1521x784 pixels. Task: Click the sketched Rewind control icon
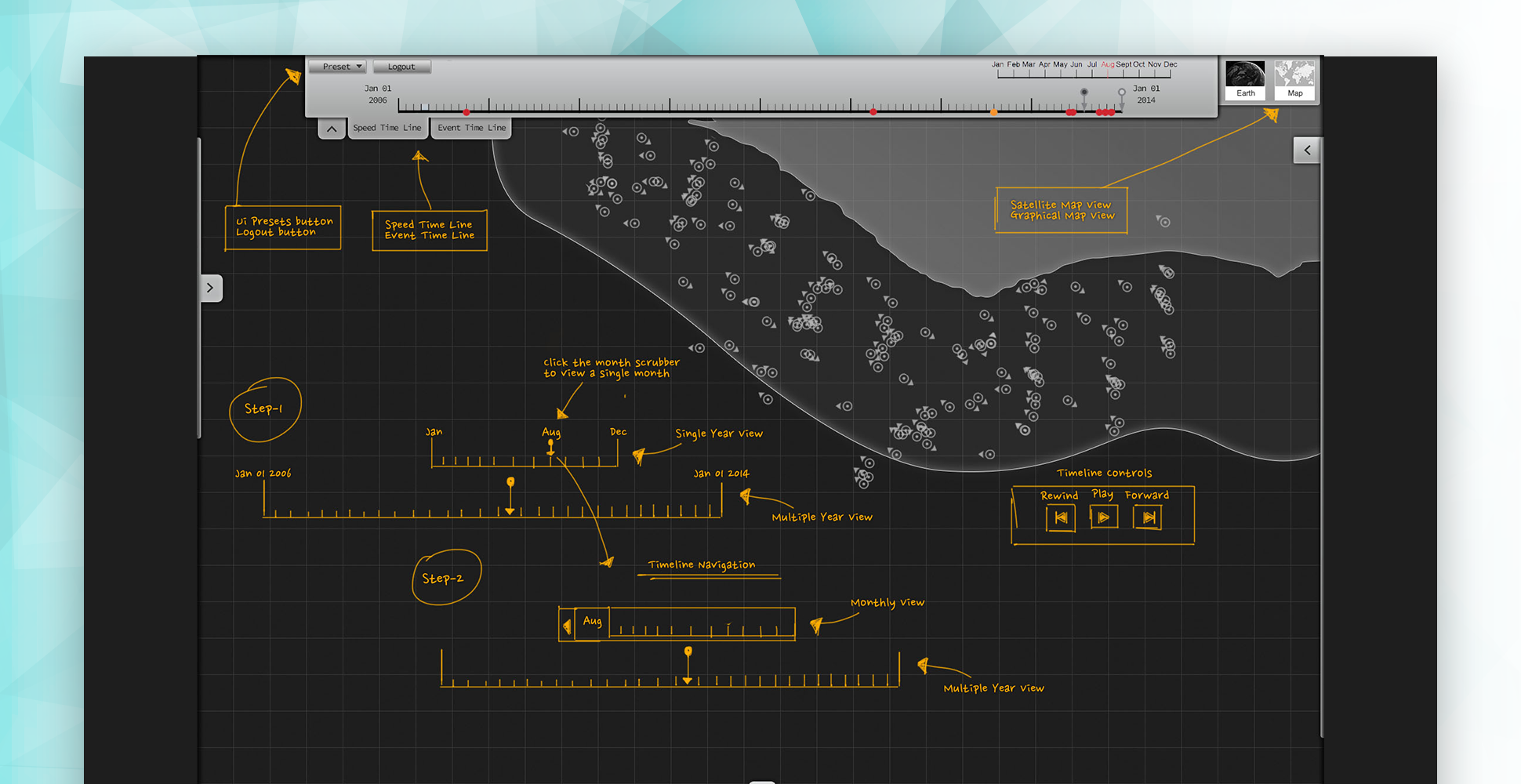point(1061,517)
